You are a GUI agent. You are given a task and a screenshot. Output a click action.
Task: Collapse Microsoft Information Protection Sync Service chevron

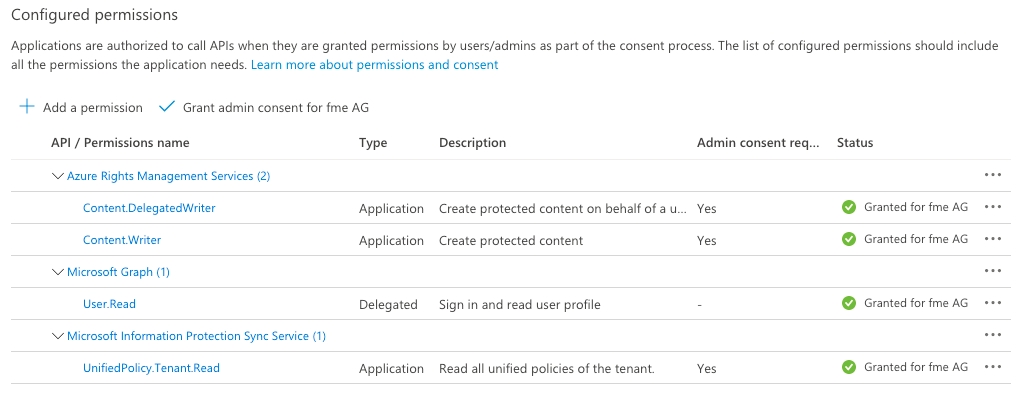point(58,337)
